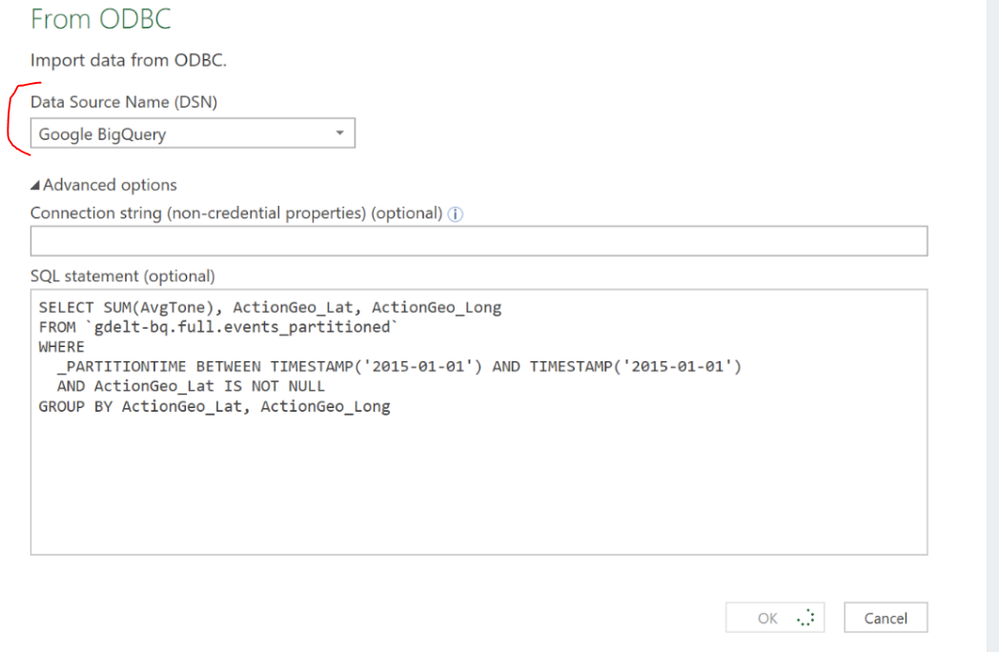999x652 pixels.
Task: Click the Import data from ODBC subtitle
Action: pos(129,60)
